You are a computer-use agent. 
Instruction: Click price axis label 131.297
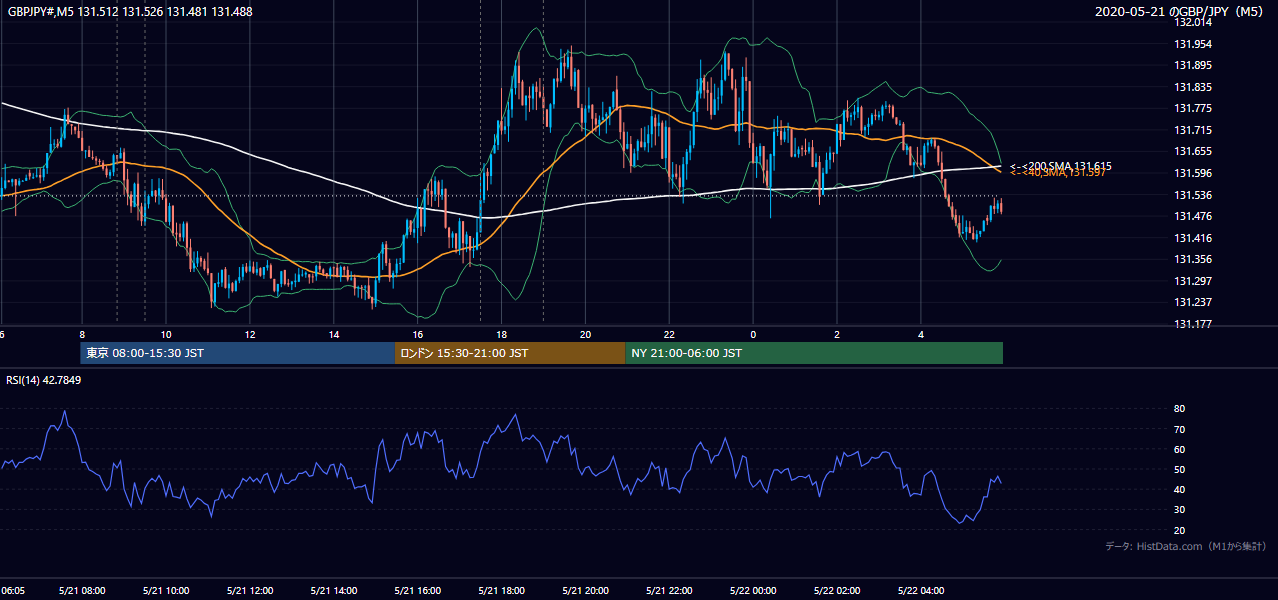coord(1192,281)
